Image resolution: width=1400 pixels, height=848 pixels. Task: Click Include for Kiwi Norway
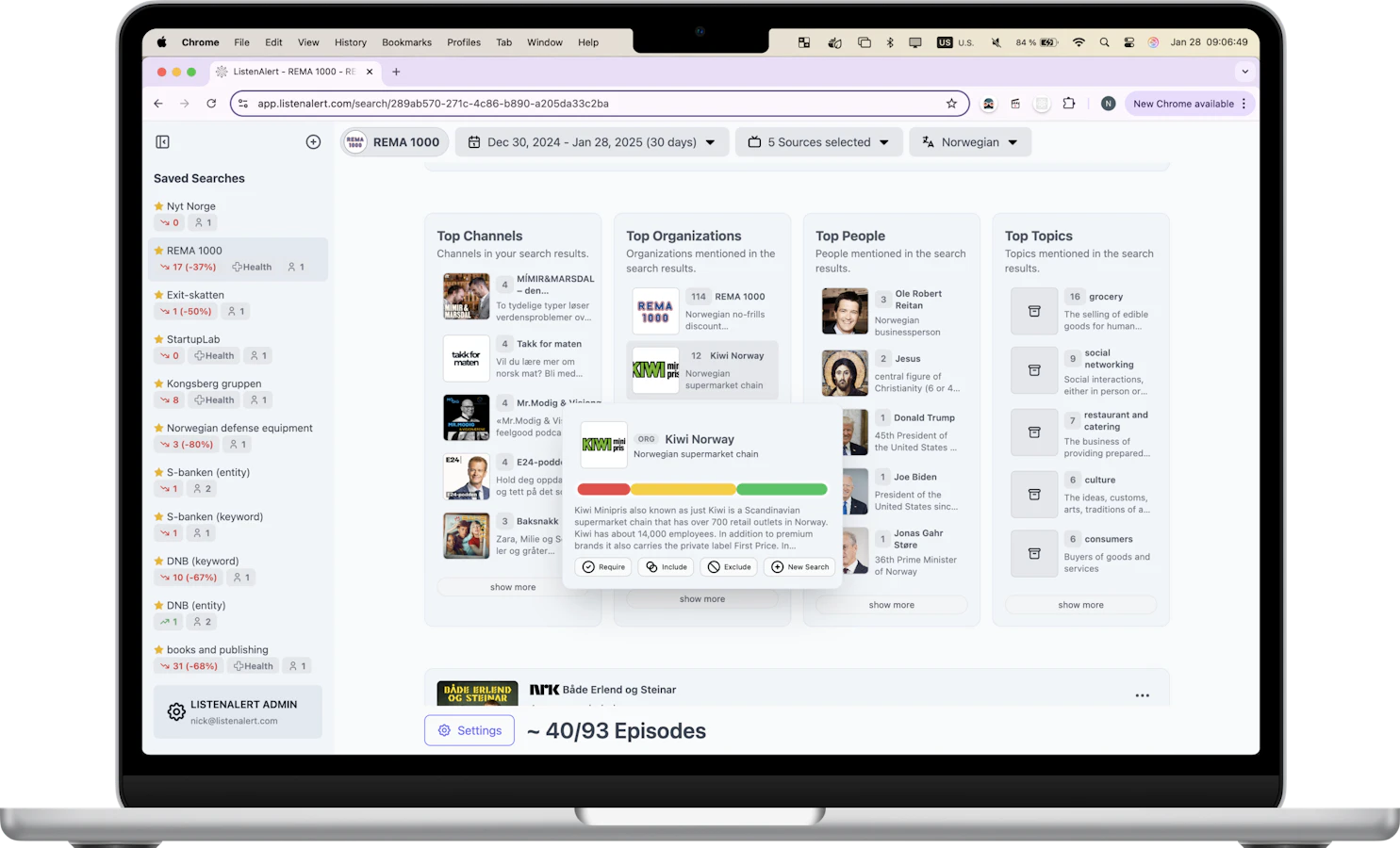tap(667, 567)
